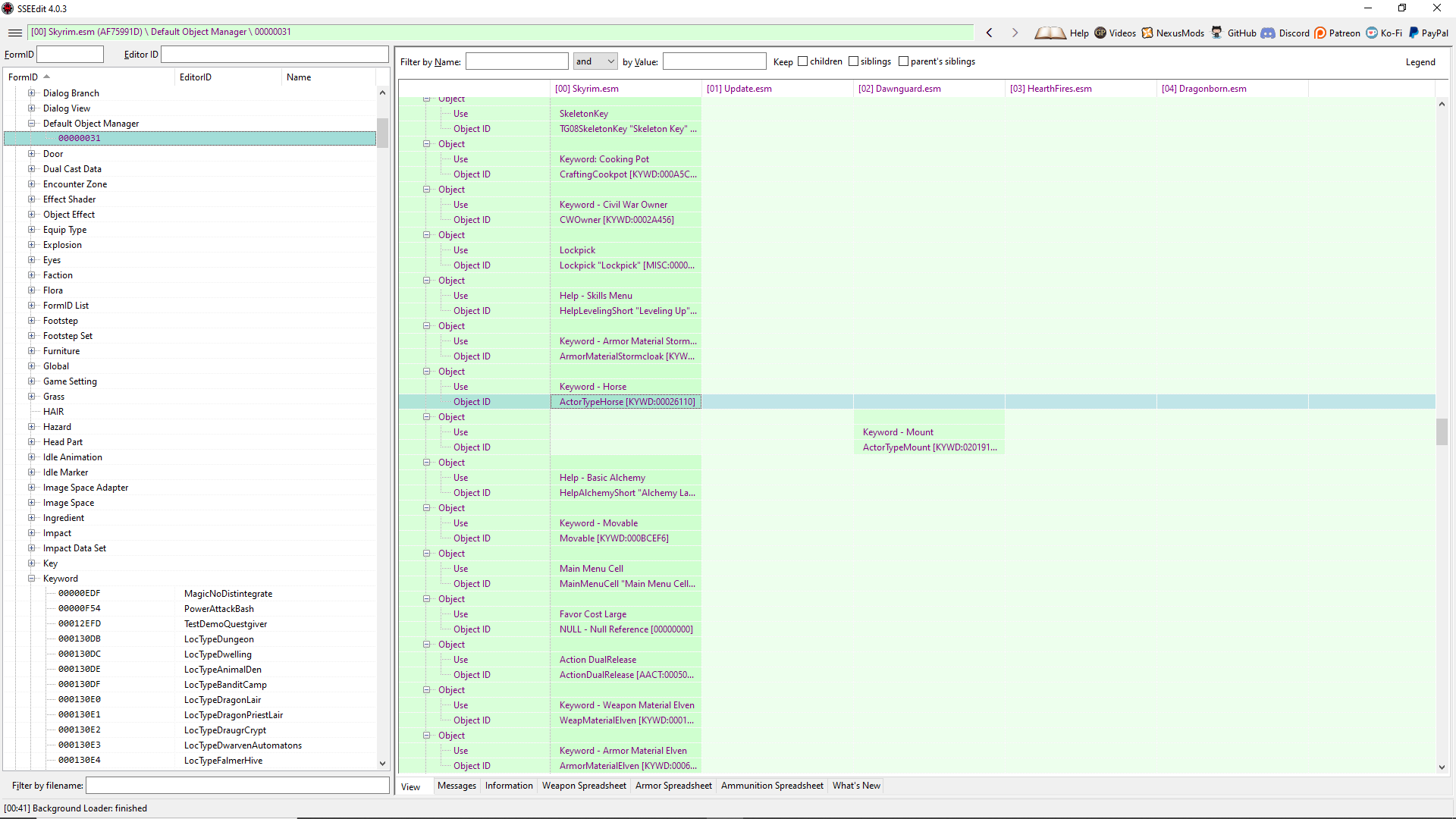Open the Ko-Fi icon
1456x819 pixels.
point(1372,33)
